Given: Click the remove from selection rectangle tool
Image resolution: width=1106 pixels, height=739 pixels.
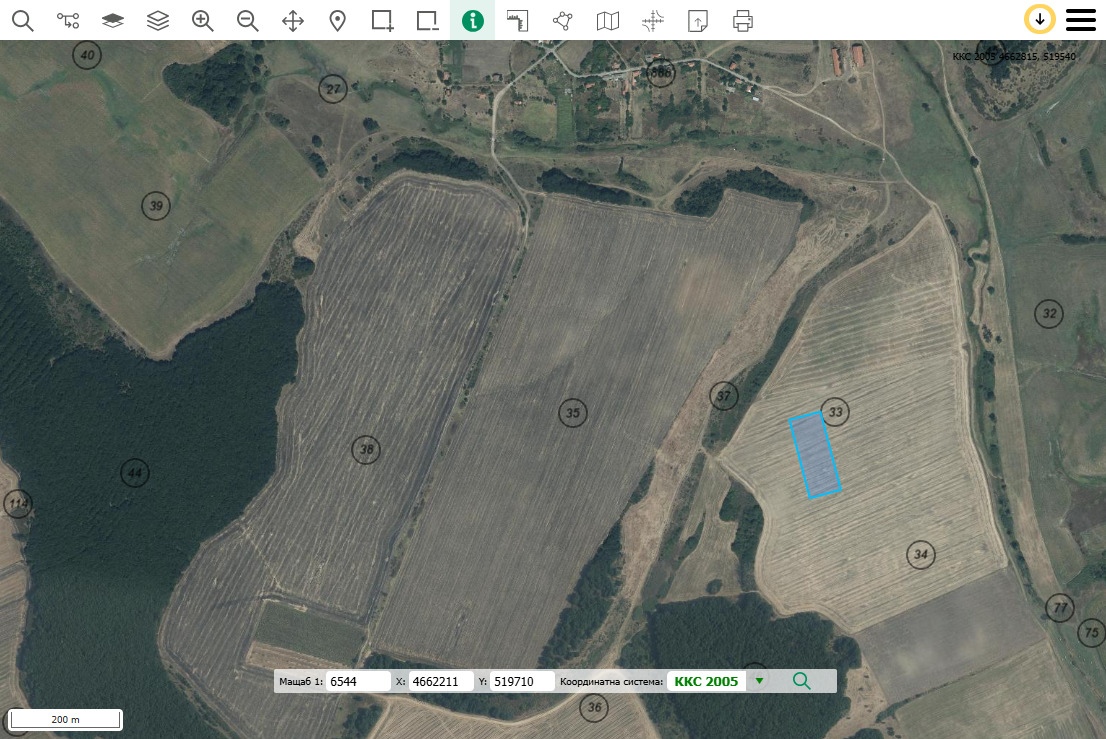Looking at the screenshot, I should (x=428, y=20).
